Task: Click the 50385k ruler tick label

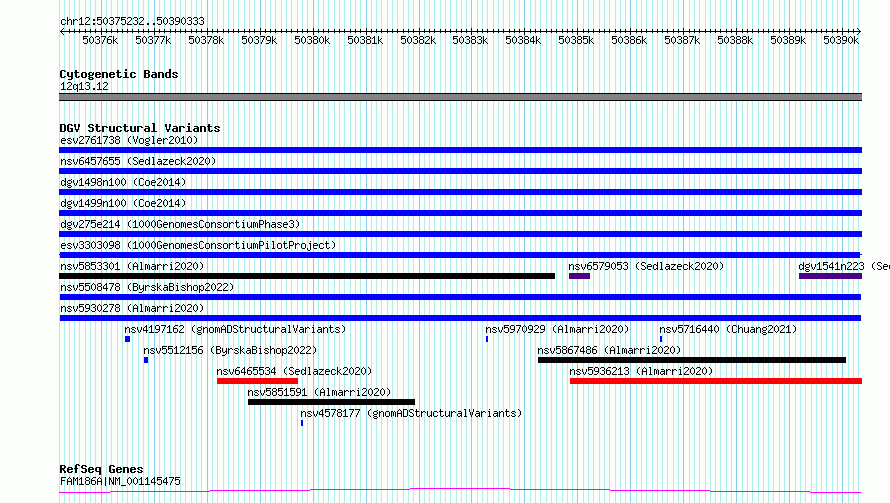Action: coord(576,40)
